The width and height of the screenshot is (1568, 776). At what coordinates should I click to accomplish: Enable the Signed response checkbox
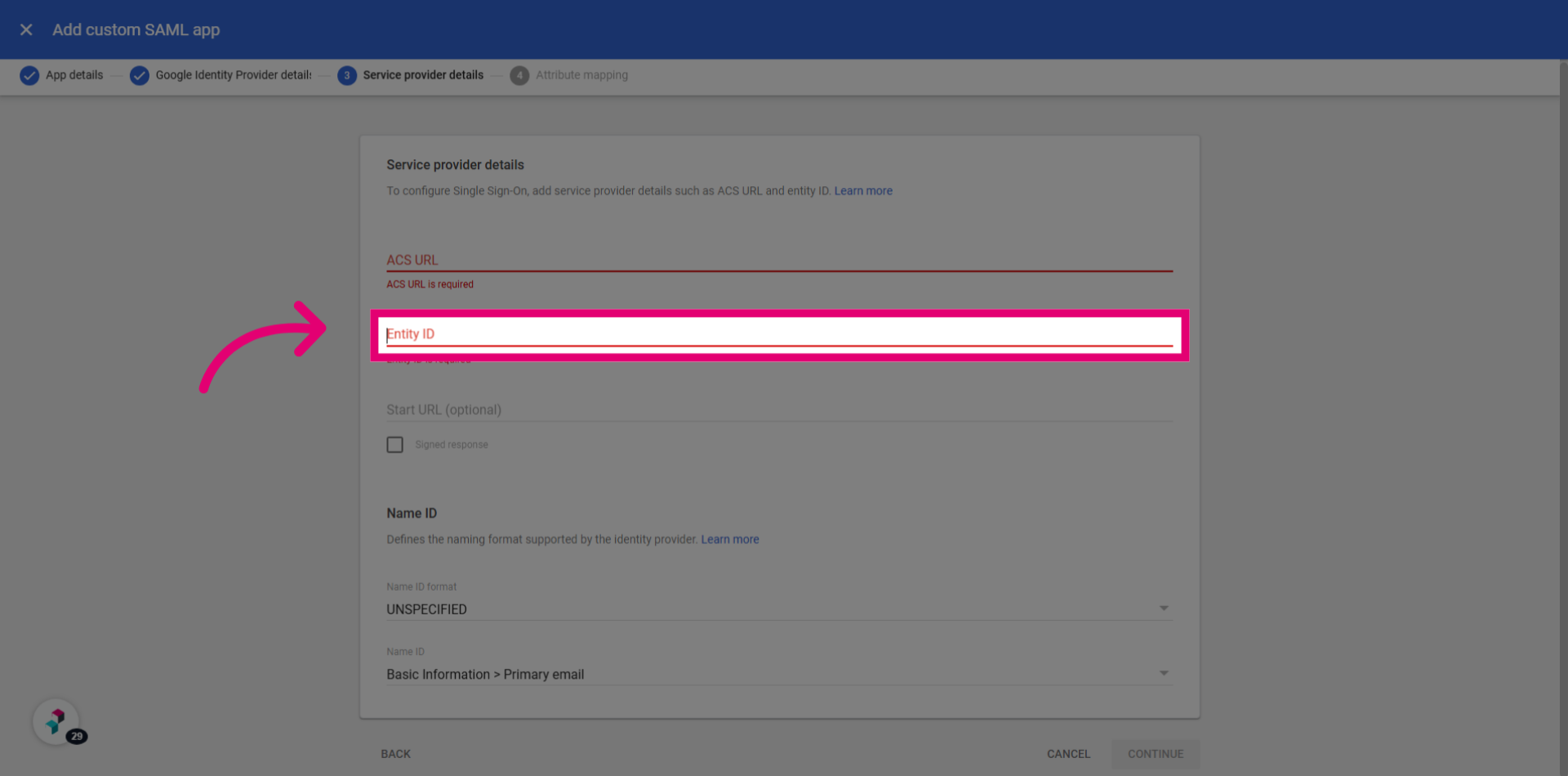(x=395, y=444)
